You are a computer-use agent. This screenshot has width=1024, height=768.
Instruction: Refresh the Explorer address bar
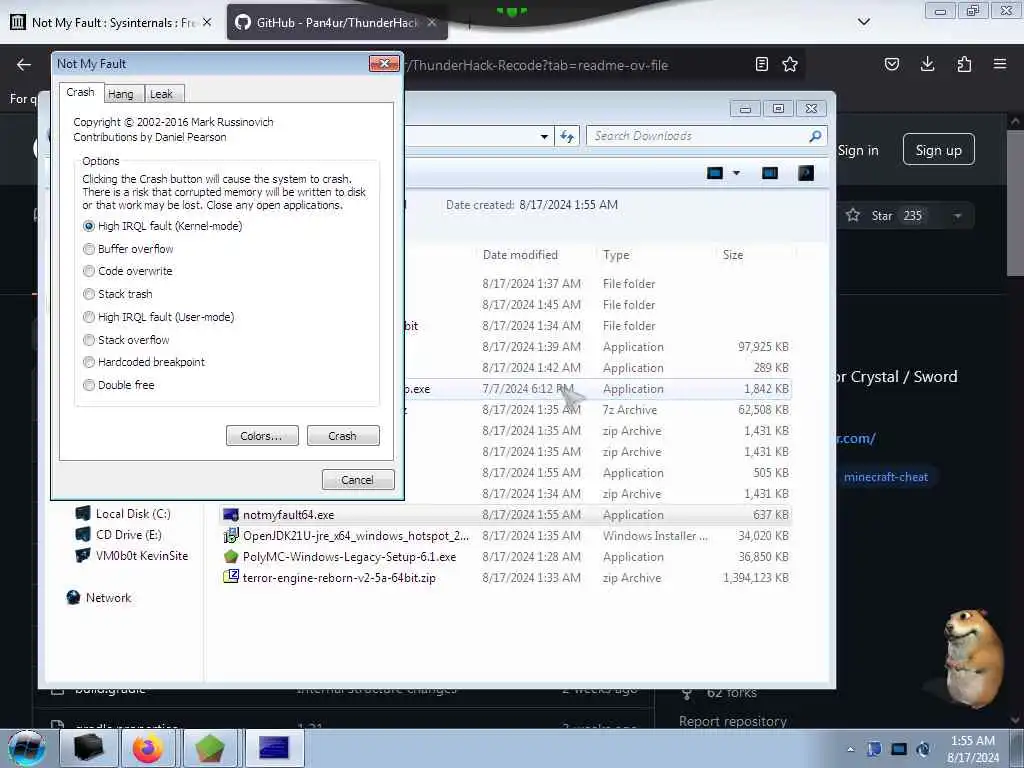point(567,136)
